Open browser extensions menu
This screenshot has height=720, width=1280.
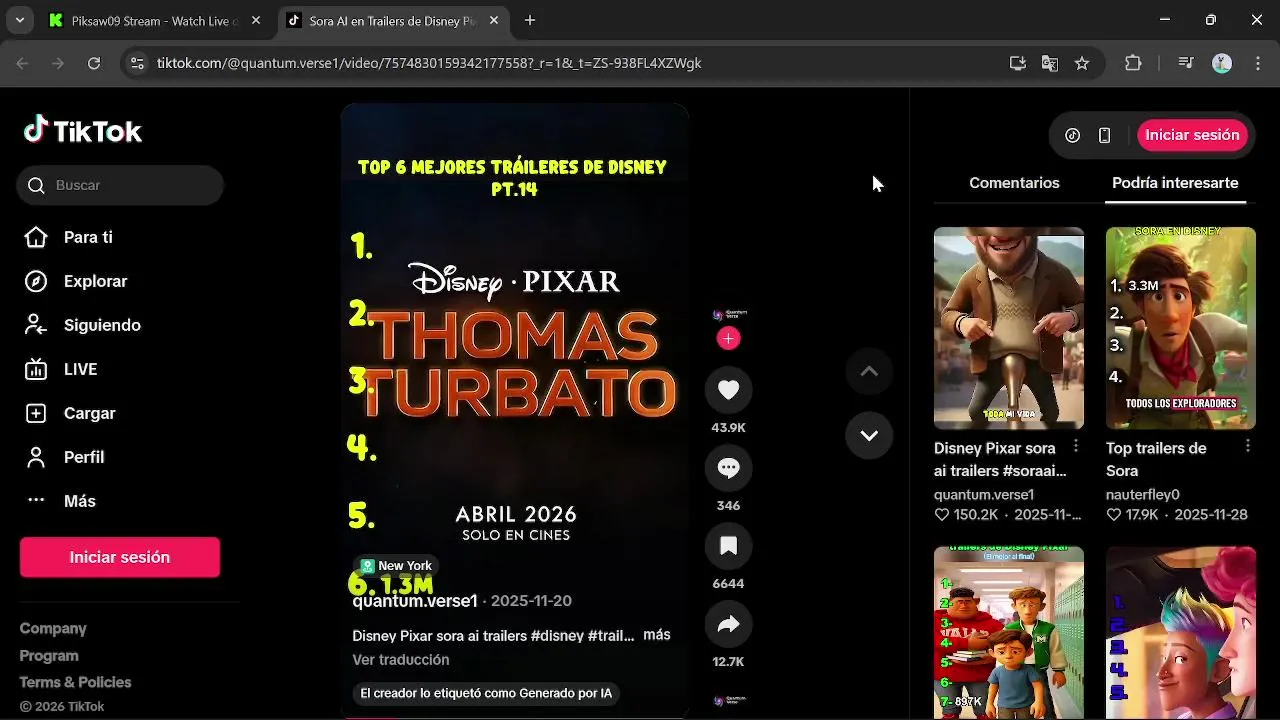click(x=1133, y=63)
